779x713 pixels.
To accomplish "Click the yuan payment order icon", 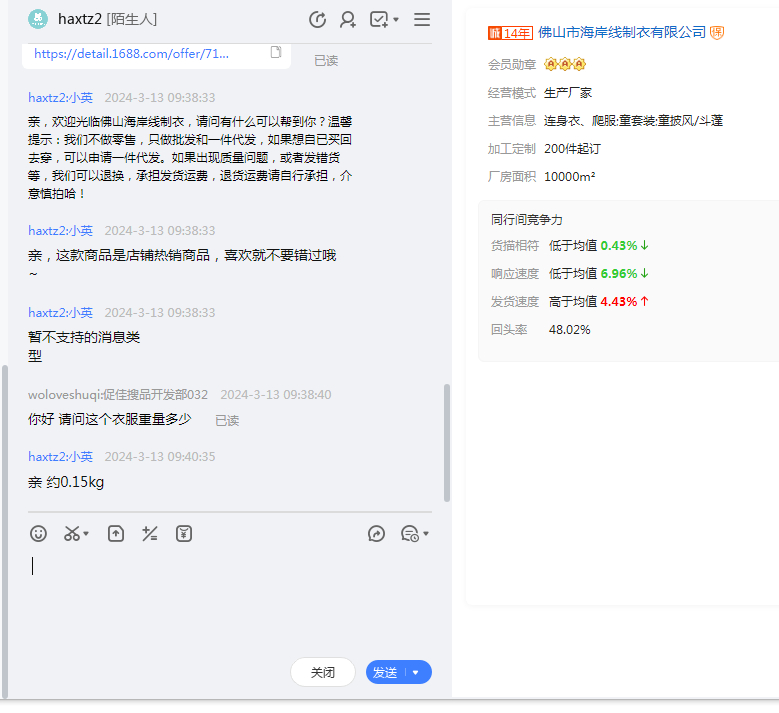I will (184, 534).
